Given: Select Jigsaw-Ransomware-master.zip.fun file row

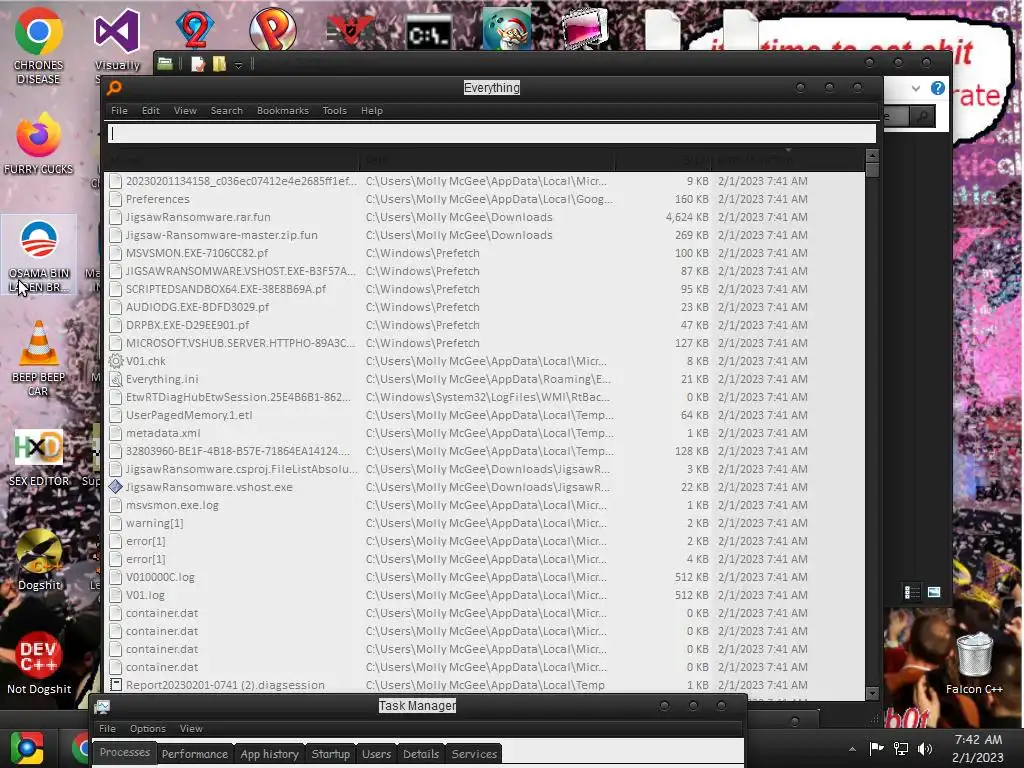Looking at the screenshot, I should pyautogui.click(x=485, y=235).
